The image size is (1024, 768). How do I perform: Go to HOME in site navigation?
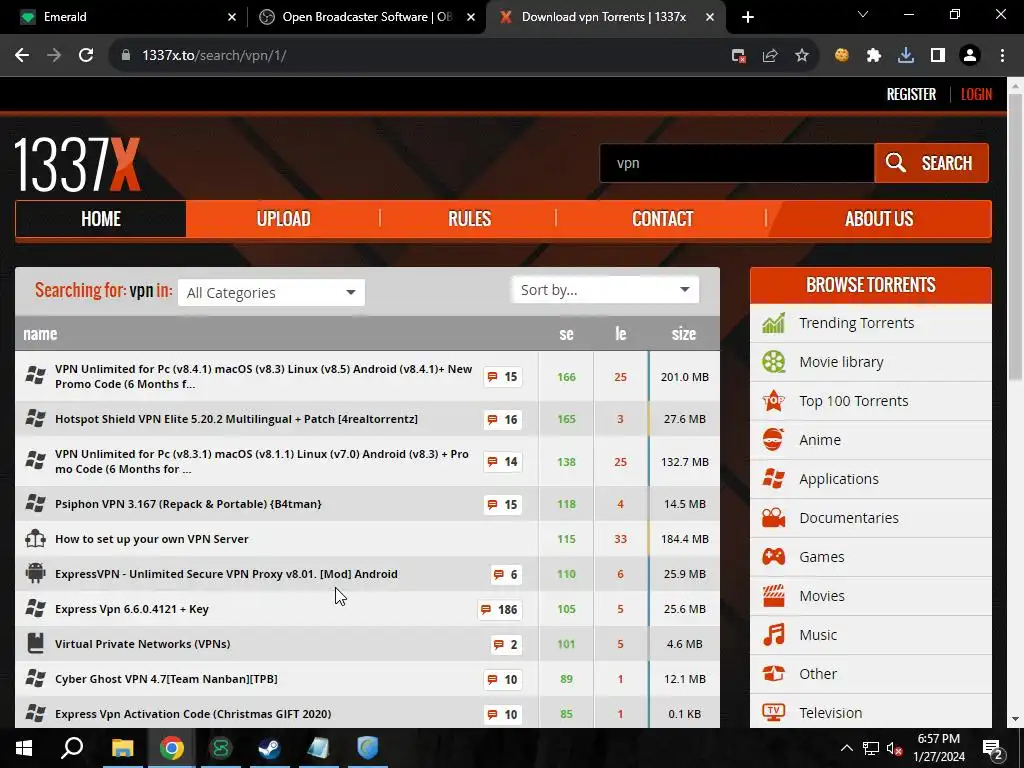tap(101, 219)
